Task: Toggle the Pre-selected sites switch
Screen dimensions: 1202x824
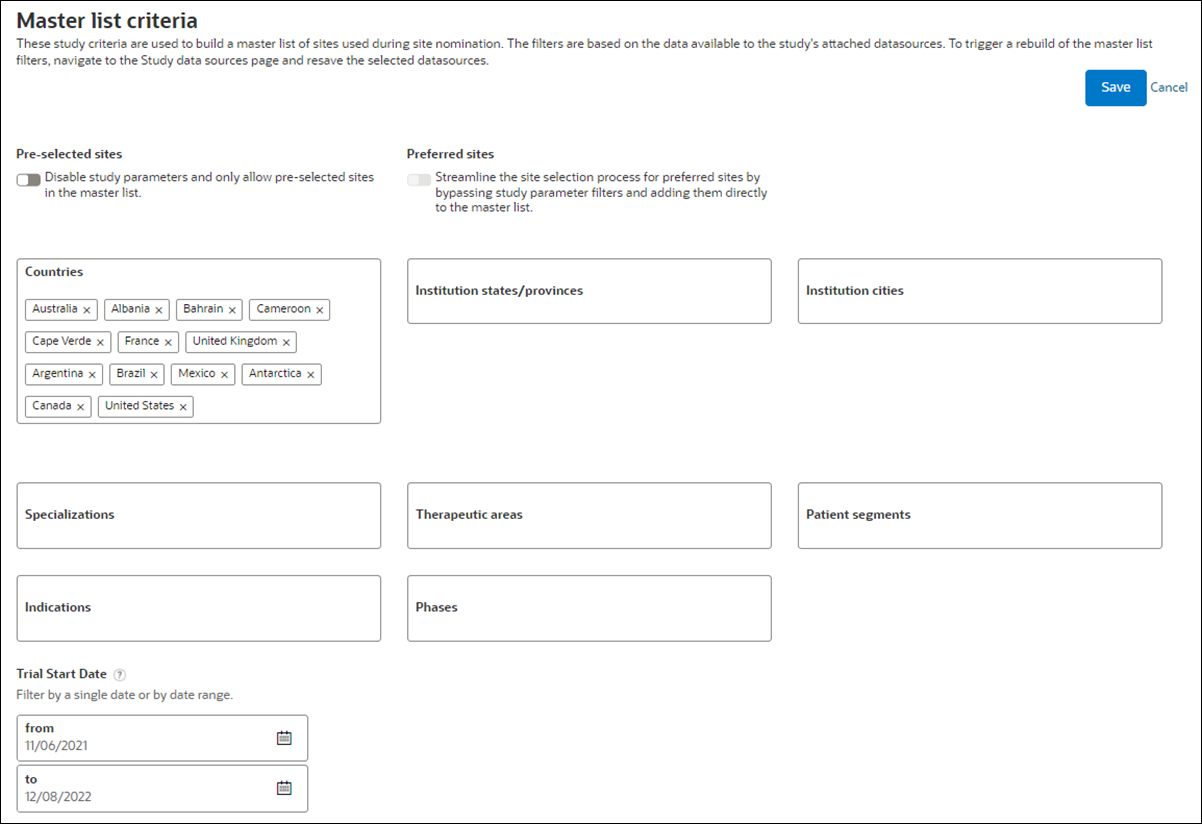Action: coord(29,179)
